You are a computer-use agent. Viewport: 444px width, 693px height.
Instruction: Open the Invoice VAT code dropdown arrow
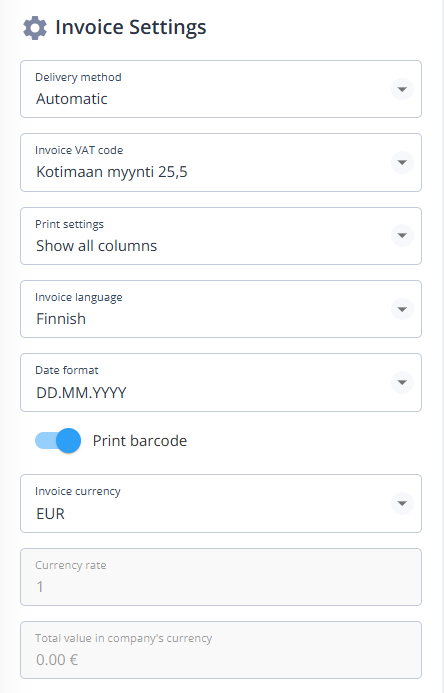(402, 162)
